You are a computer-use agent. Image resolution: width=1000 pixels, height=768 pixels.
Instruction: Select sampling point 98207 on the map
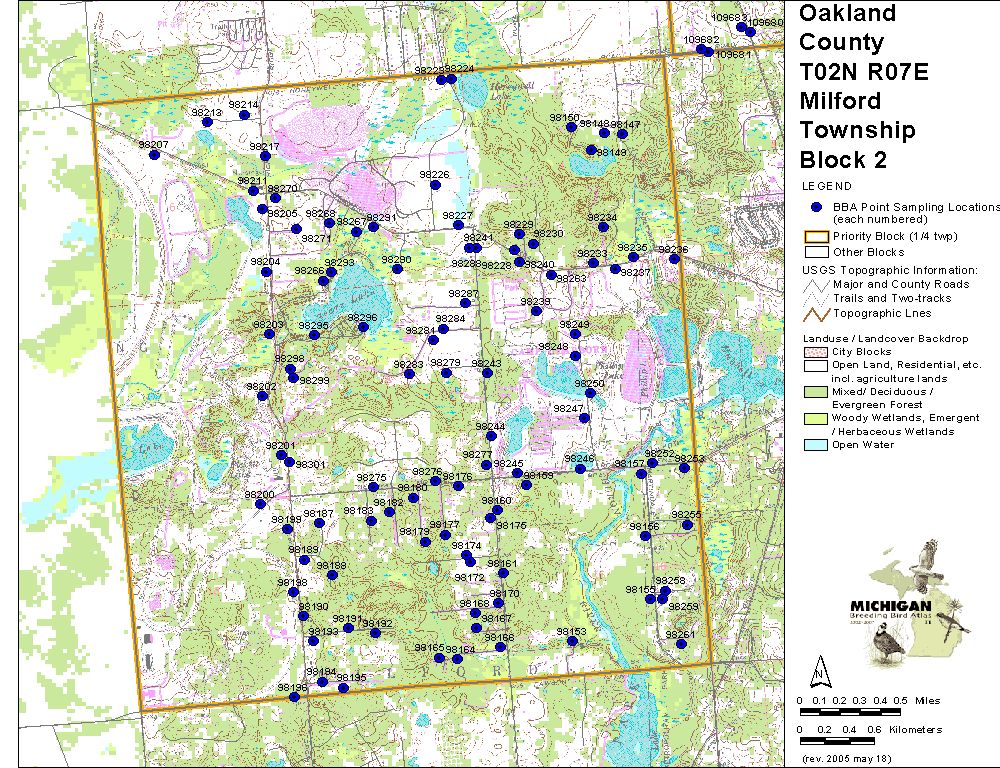[154, 156]
